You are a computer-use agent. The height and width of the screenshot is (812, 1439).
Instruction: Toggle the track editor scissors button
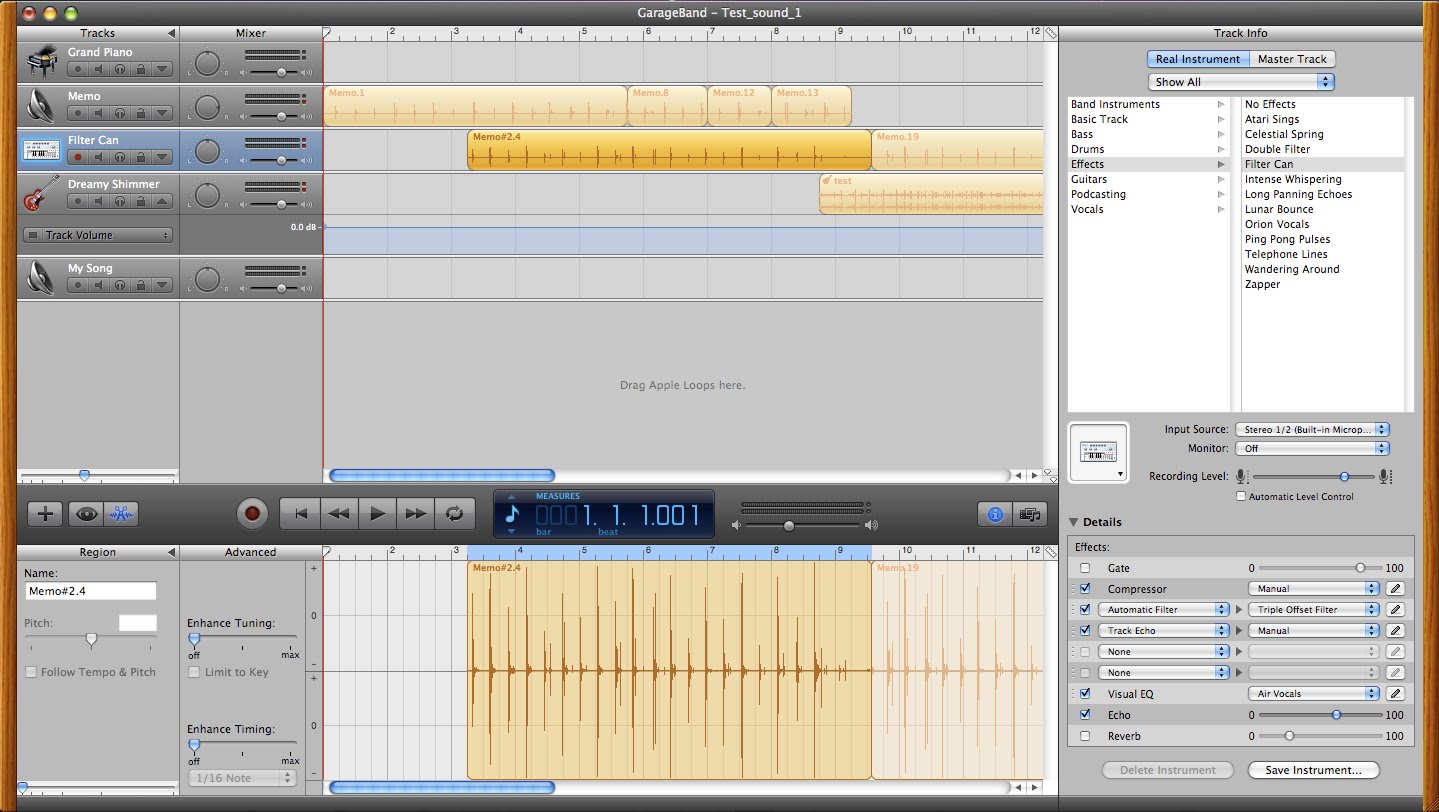(122, 514)
